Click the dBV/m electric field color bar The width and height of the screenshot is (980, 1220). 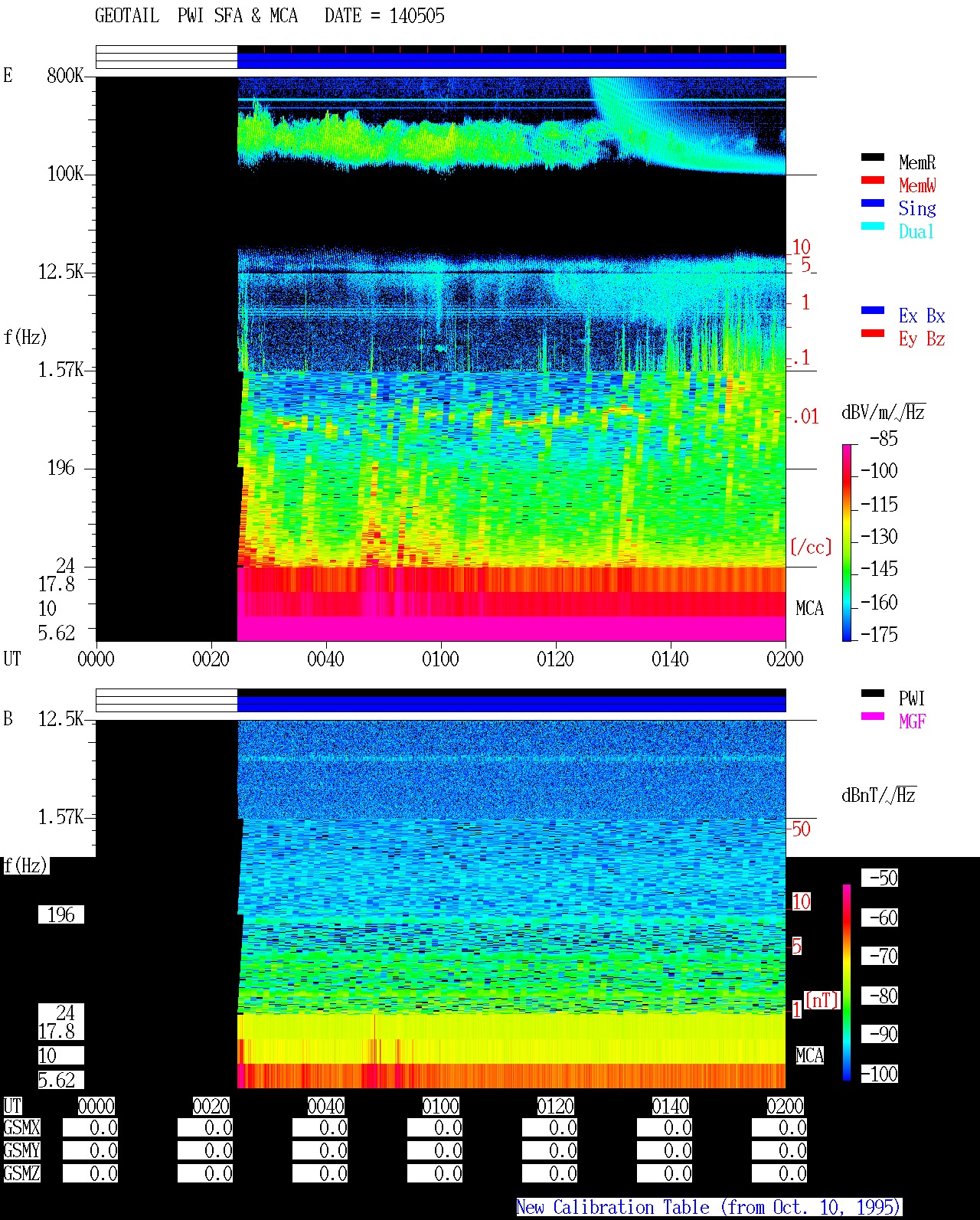[847, 542]
